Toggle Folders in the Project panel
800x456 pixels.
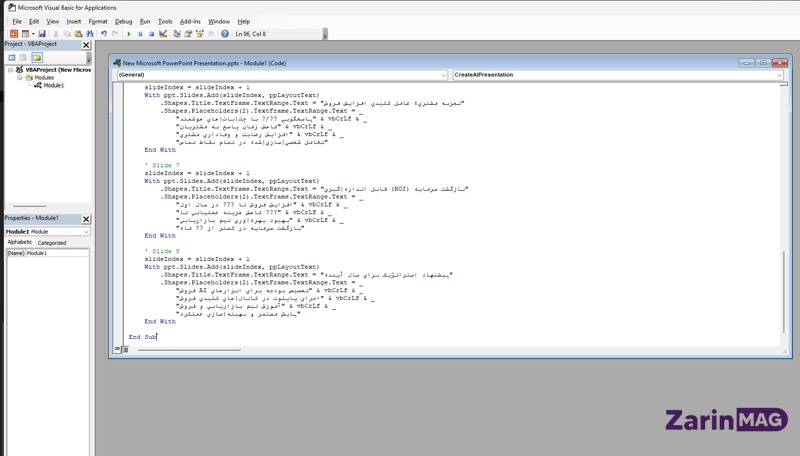(x=37, y=58)
